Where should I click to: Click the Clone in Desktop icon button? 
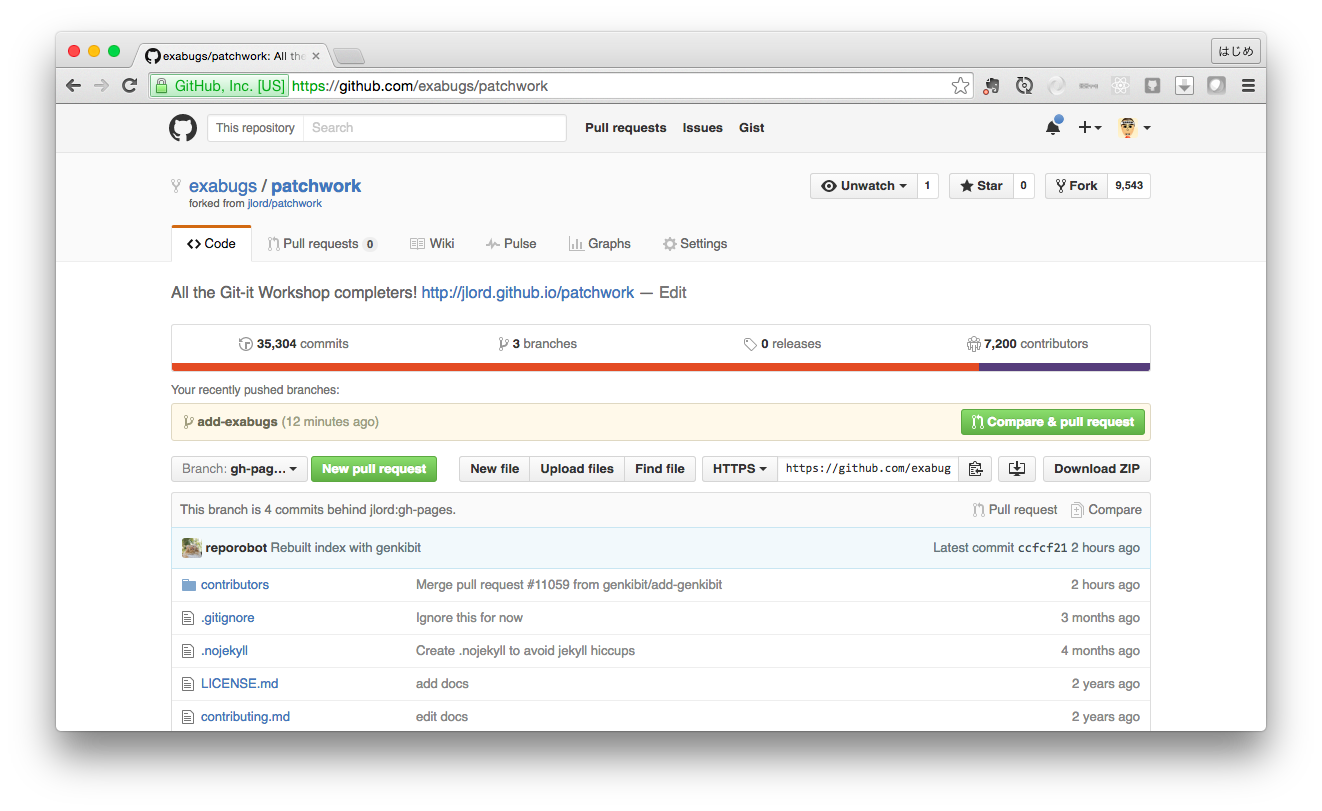pyautogui.click(x=1017, y=468)
